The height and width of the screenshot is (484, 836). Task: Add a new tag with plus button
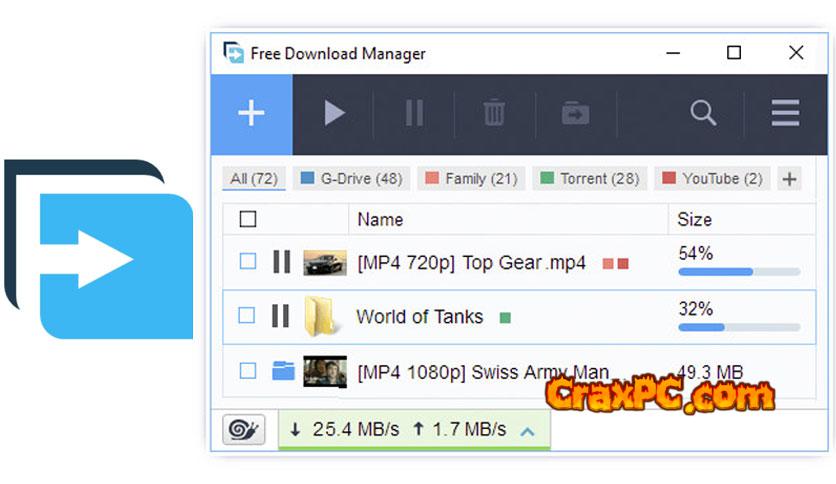pyautogui.click(x=789, y=179)
